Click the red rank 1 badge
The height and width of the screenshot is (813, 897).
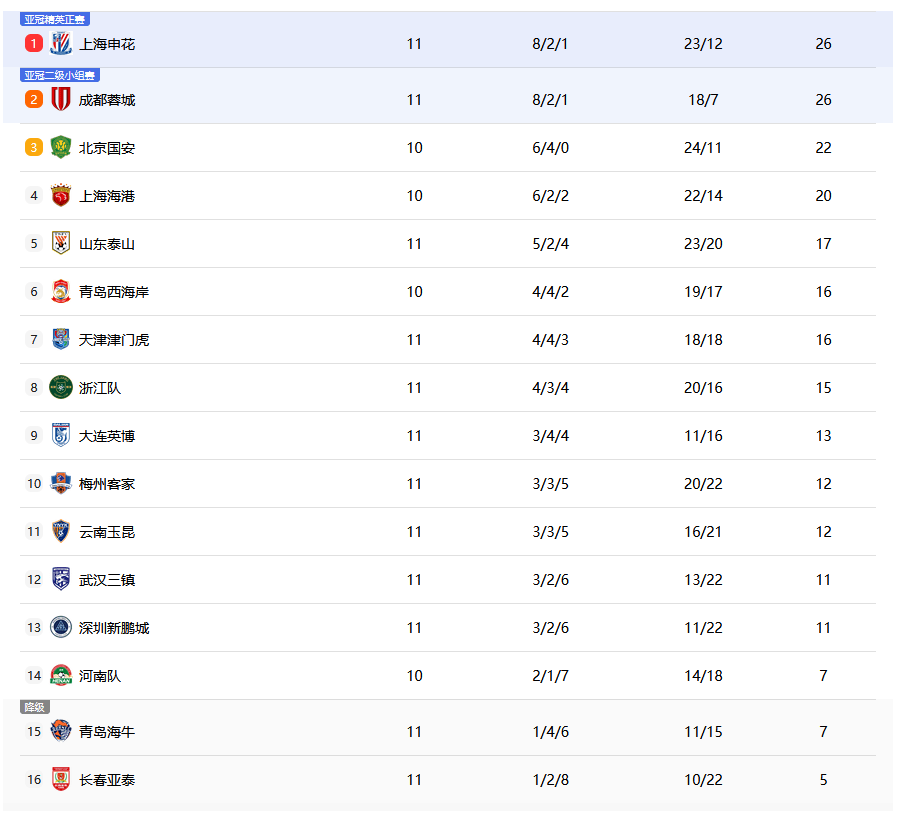point(34,44)
